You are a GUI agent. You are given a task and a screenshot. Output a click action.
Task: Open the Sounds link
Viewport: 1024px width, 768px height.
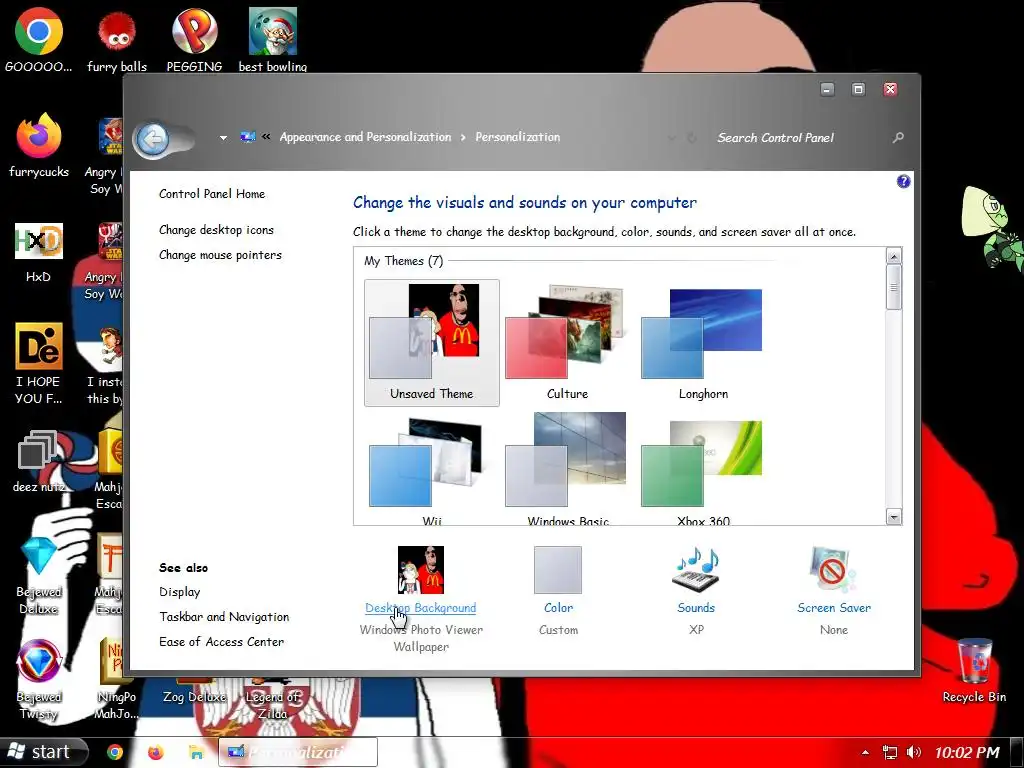pos(696,608)
